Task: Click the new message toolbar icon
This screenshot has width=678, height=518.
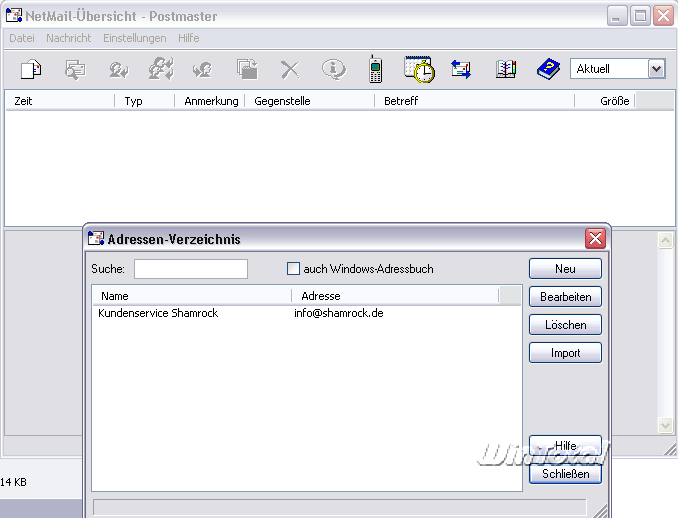Action: [x=31, y=69]
